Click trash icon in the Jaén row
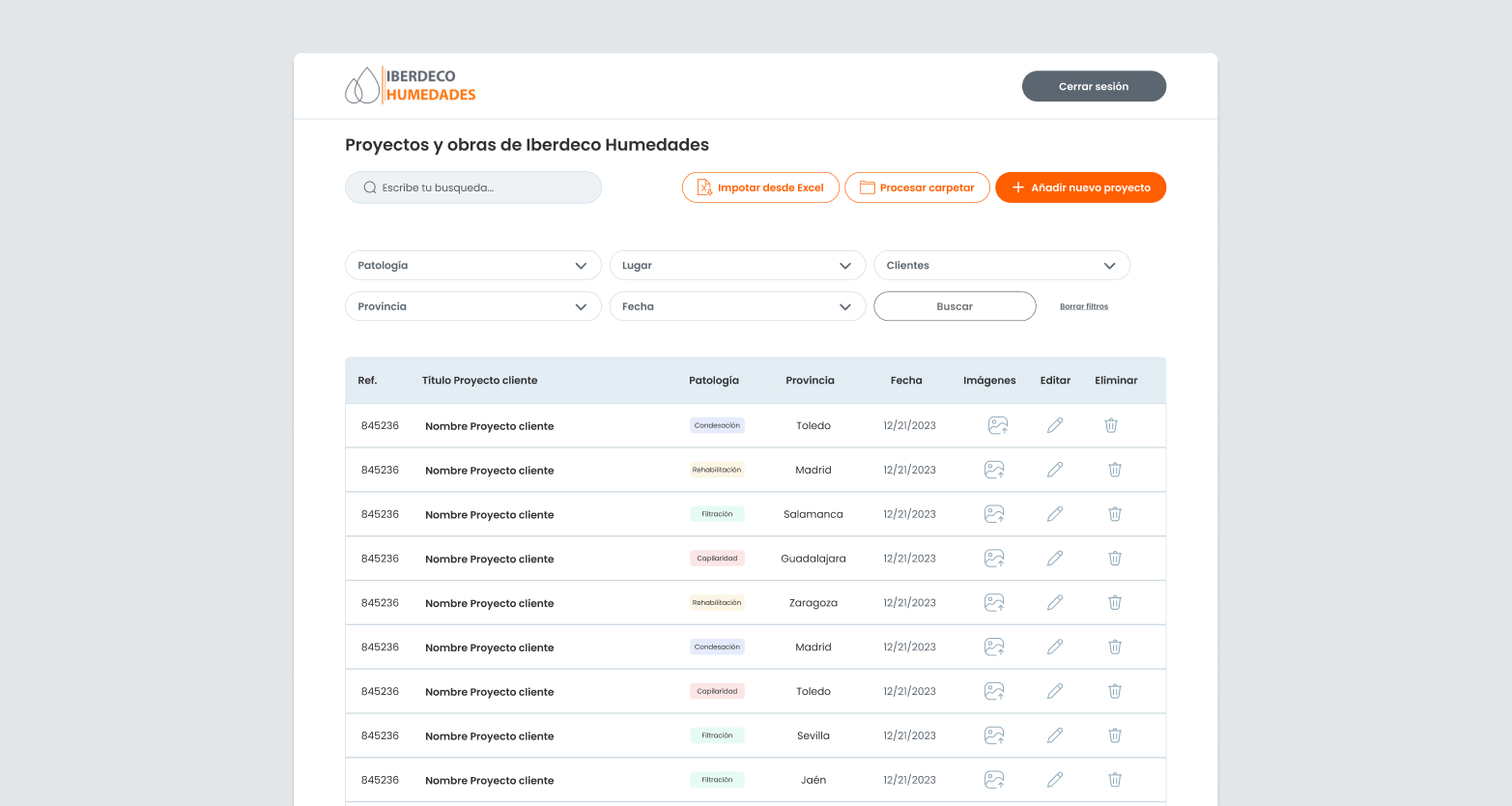The image size is (1512, 806). pos(1114,780)
